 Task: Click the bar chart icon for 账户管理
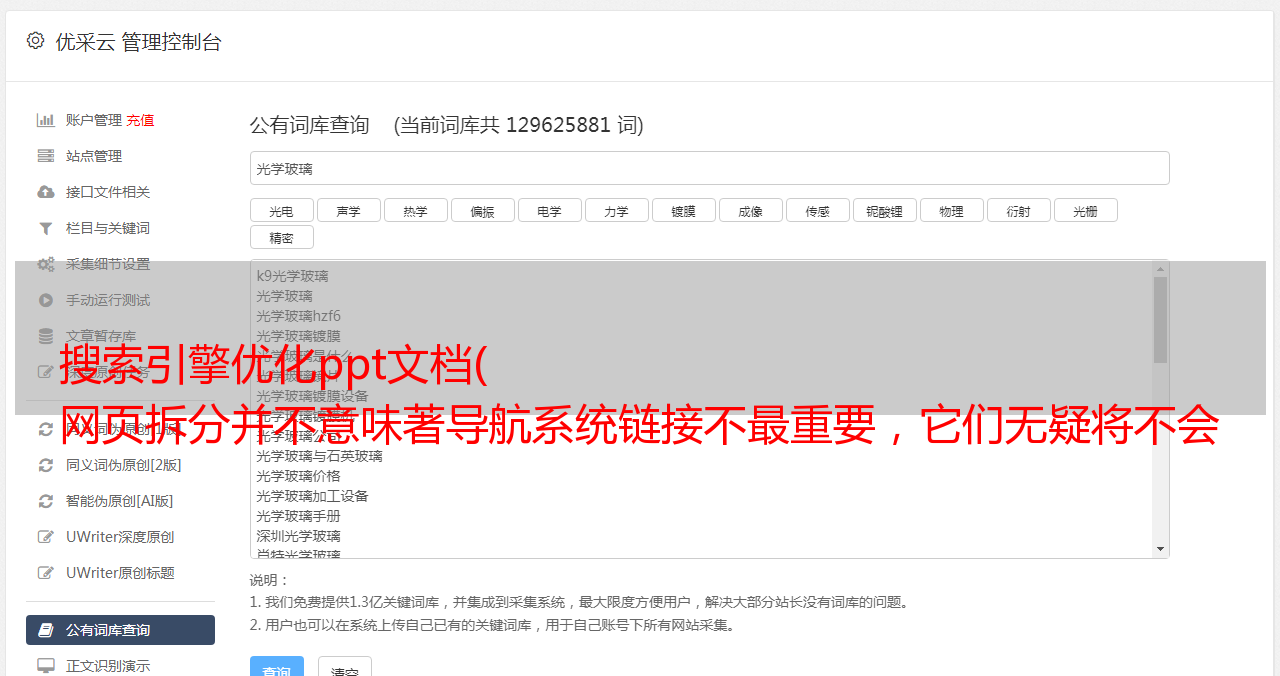pos(46,120)
